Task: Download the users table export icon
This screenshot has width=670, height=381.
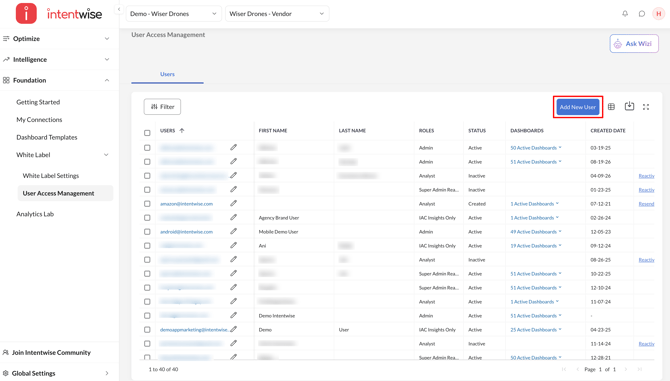Action: (629, 106)
